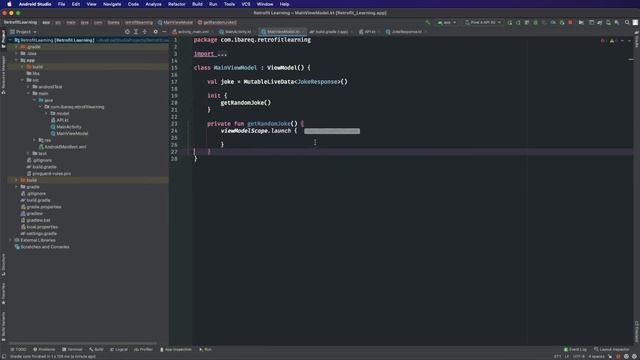This screenshot has height=360, width=640.
Task: Expand the .gradle folder in tree
Action: click(17, 47)
